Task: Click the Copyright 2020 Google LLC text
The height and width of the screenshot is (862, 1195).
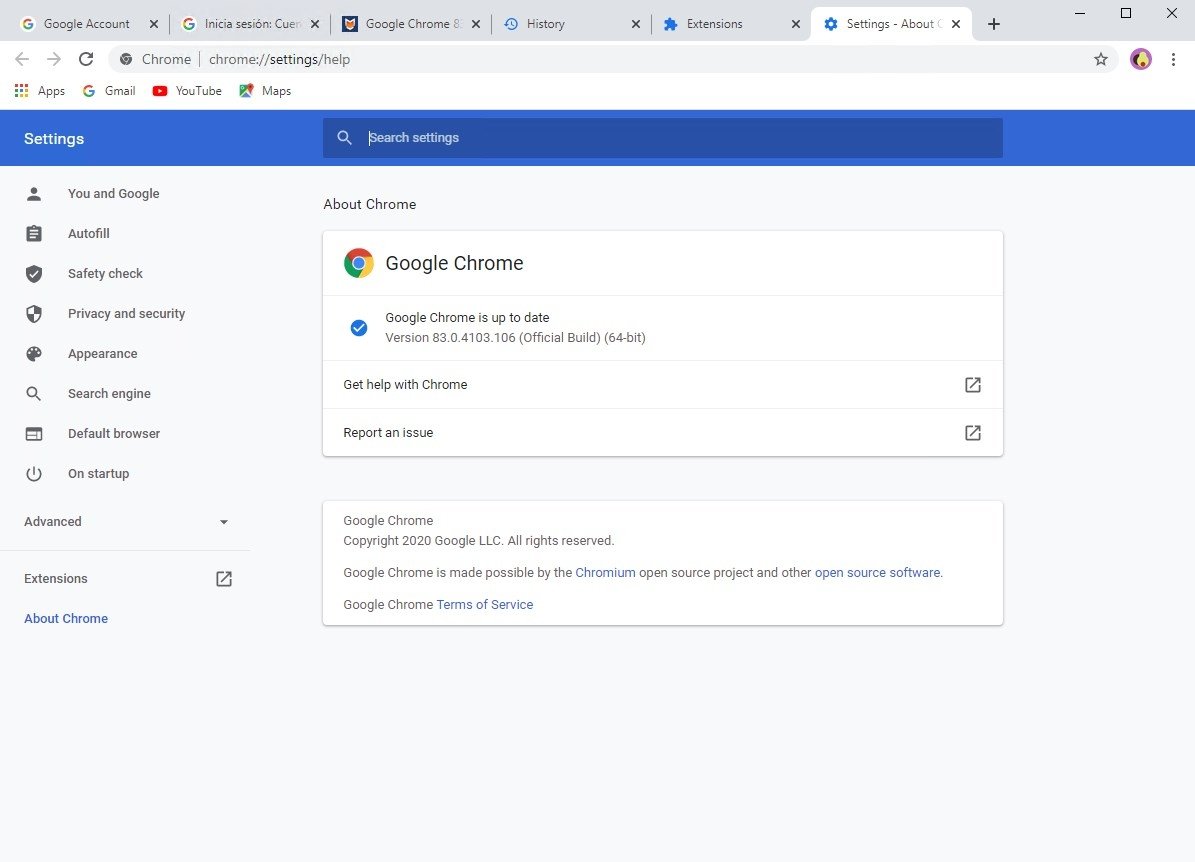Action: click(x=479, y=540)
